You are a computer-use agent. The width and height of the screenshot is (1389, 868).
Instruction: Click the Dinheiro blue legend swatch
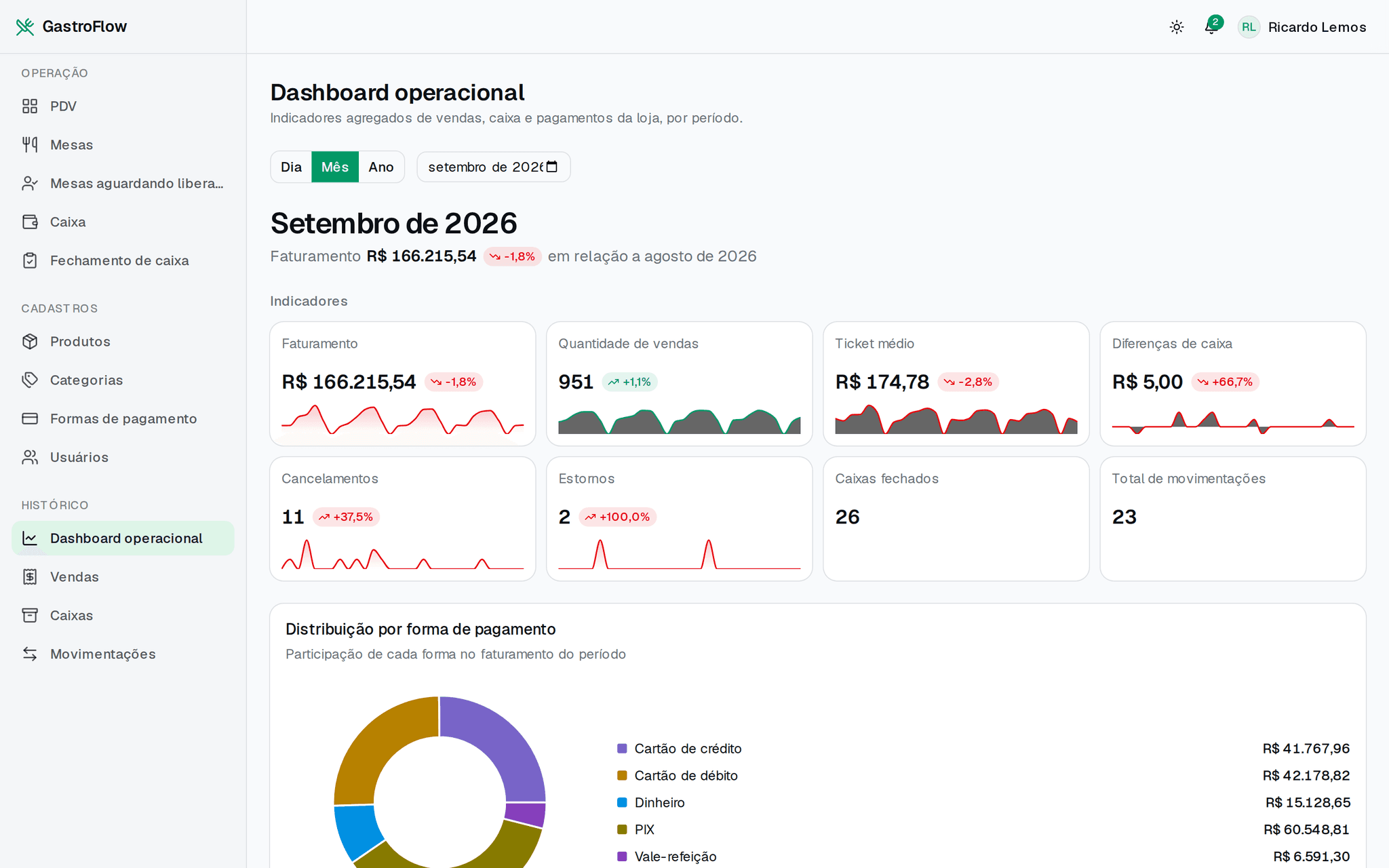pyautogui.click(x=622, y=803)
